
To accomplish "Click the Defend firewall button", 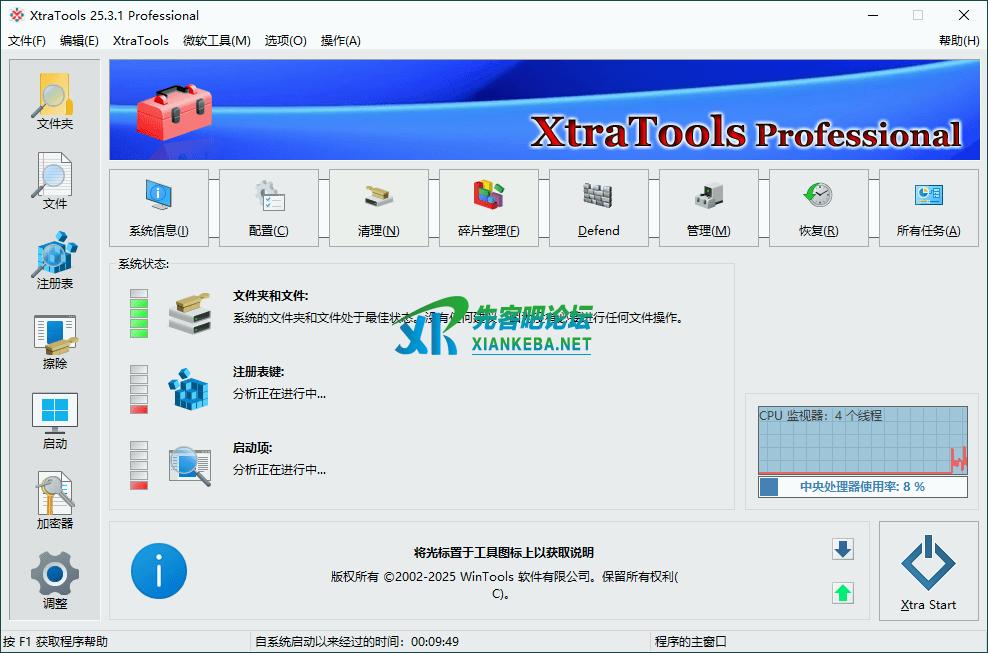I will click(x=599, y=207).
